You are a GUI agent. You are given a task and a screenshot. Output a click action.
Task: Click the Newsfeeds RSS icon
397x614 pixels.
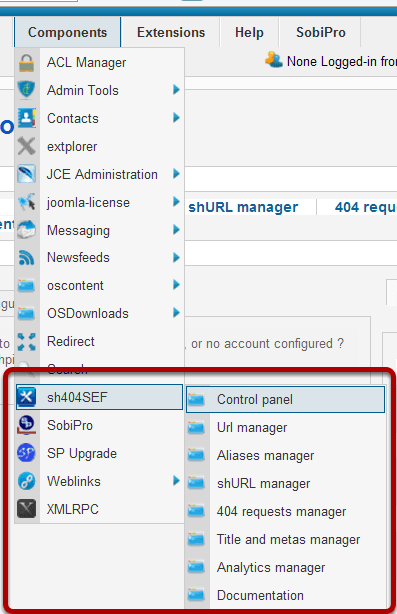pyautogui.click(x=26, y=258)
